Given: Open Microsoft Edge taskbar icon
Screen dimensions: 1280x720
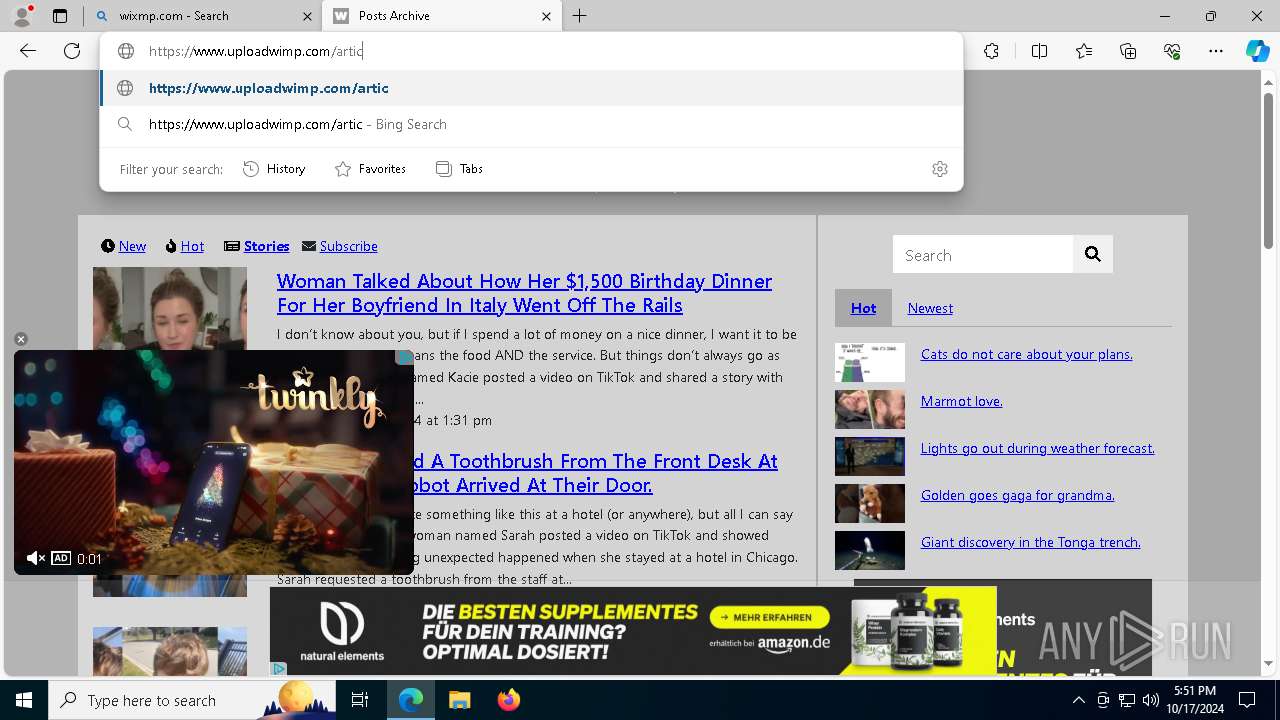Looking at the screenshot, I should (x=411, y=700).
